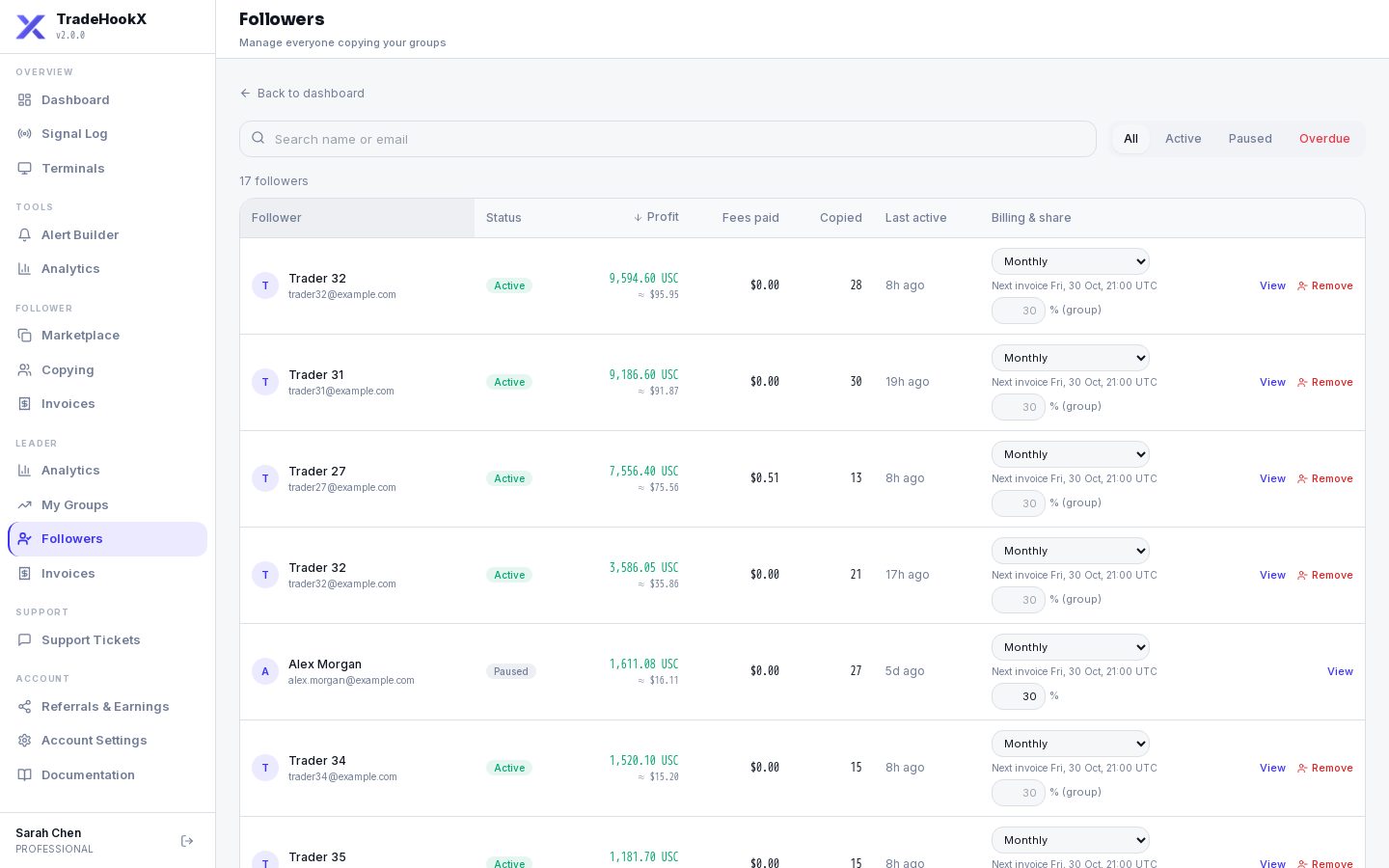Open Analytics under Leader section

pos(107,471)
